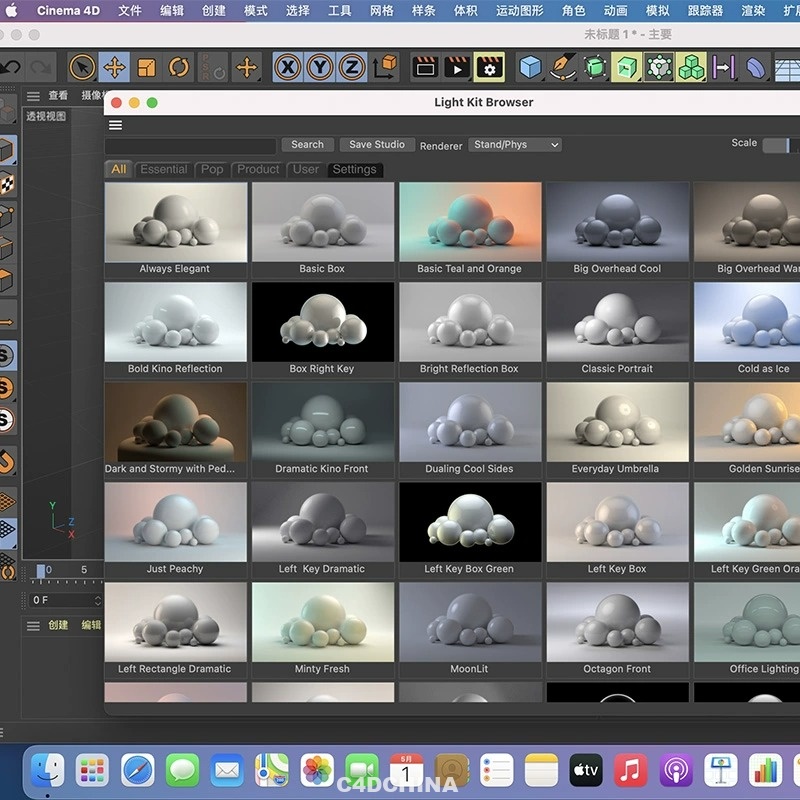This screenshot has width=800, height=800.
Task: Select the Spline Pen tool
Action: [x=562, y=67]
